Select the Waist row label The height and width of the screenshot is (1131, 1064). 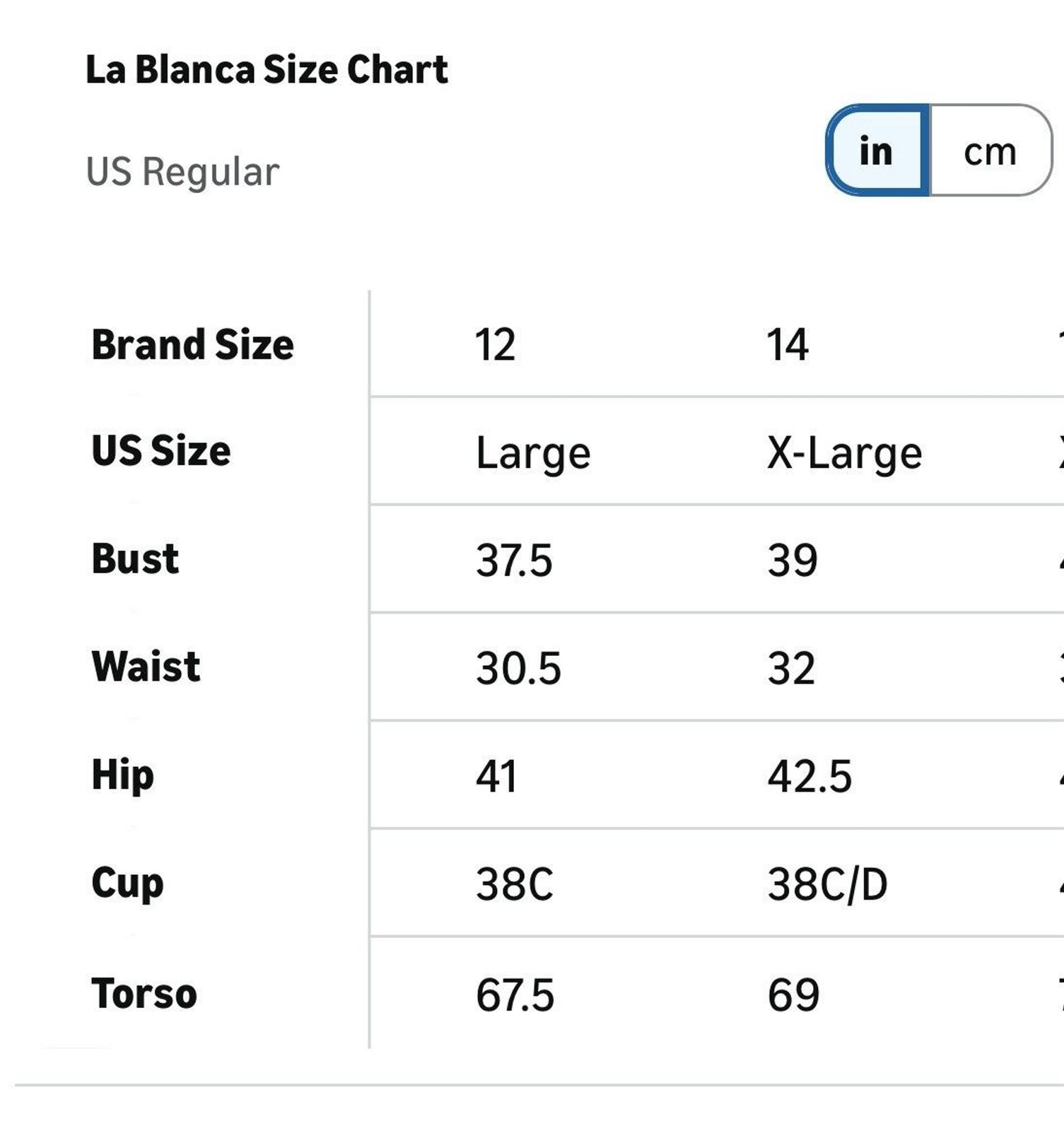[146, 667]
